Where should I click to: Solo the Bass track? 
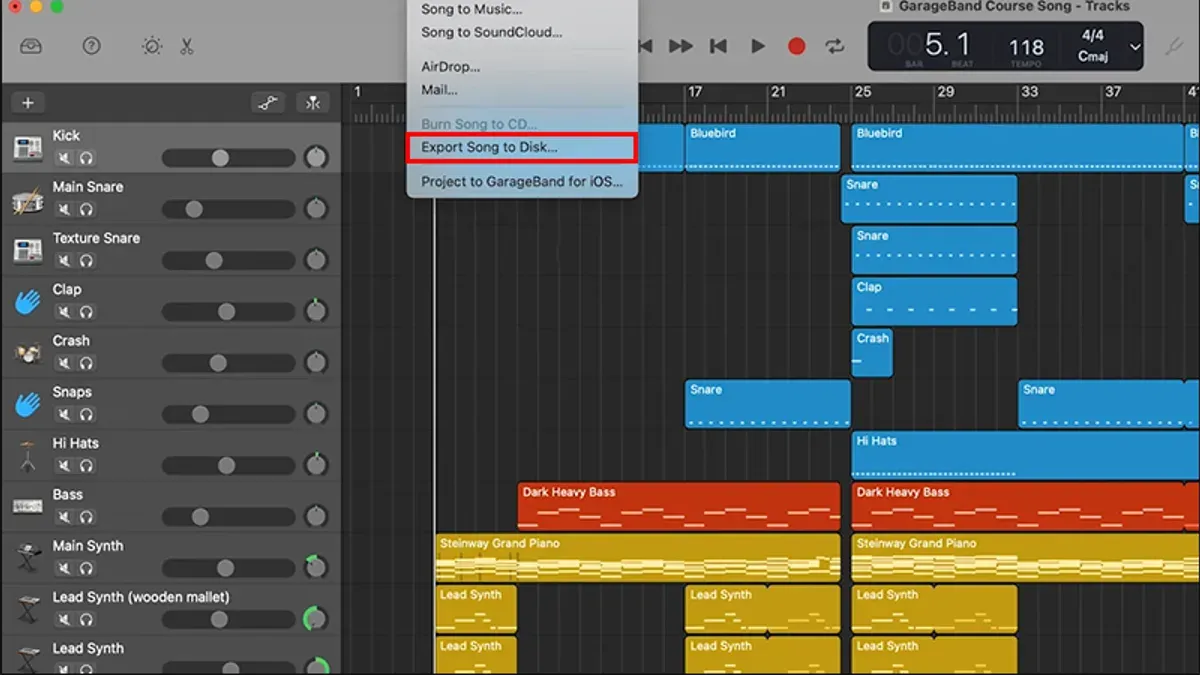(x=87, y=517)
